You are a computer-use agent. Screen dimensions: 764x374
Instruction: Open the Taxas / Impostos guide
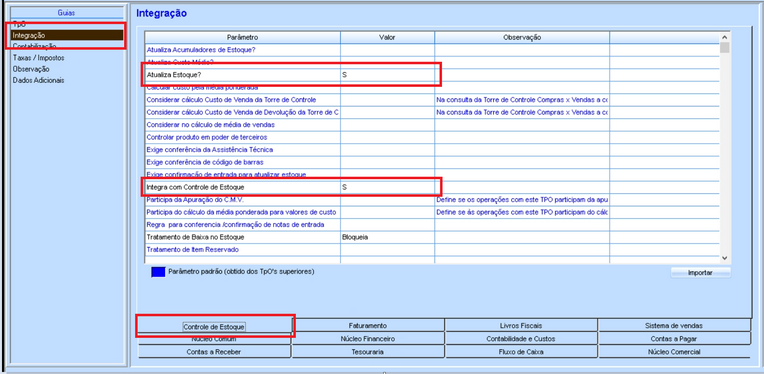[x=38, y=58]
